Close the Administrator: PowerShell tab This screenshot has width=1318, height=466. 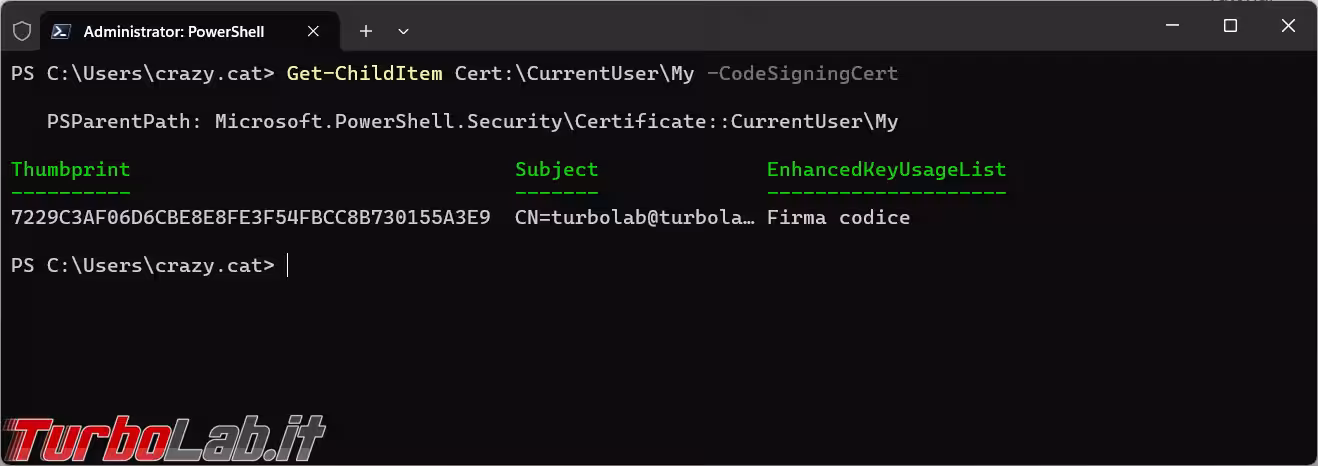(312, 31)
